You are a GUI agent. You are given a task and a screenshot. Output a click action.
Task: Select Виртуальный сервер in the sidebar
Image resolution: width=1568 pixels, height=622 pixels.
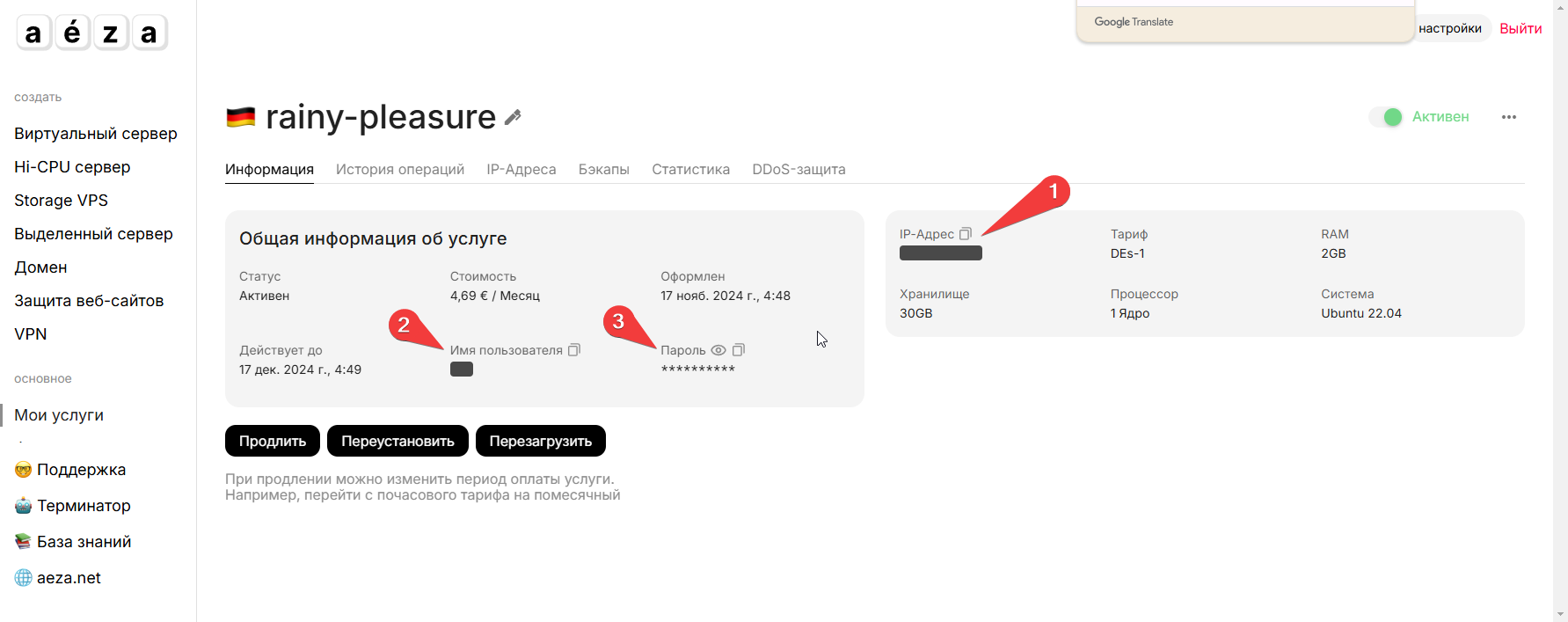point(96,134)
